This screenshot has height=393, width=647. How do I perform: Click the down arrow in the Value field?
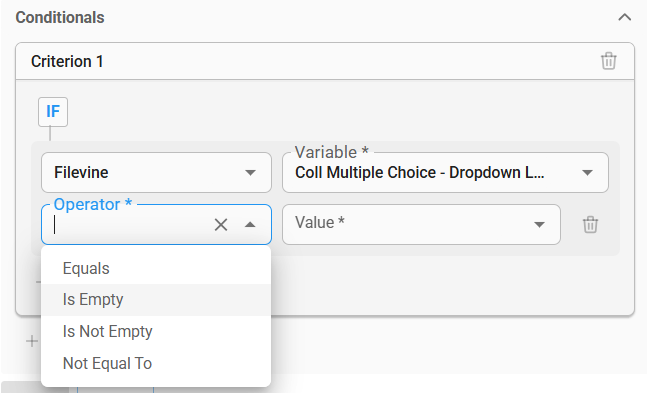click(539, 225)
